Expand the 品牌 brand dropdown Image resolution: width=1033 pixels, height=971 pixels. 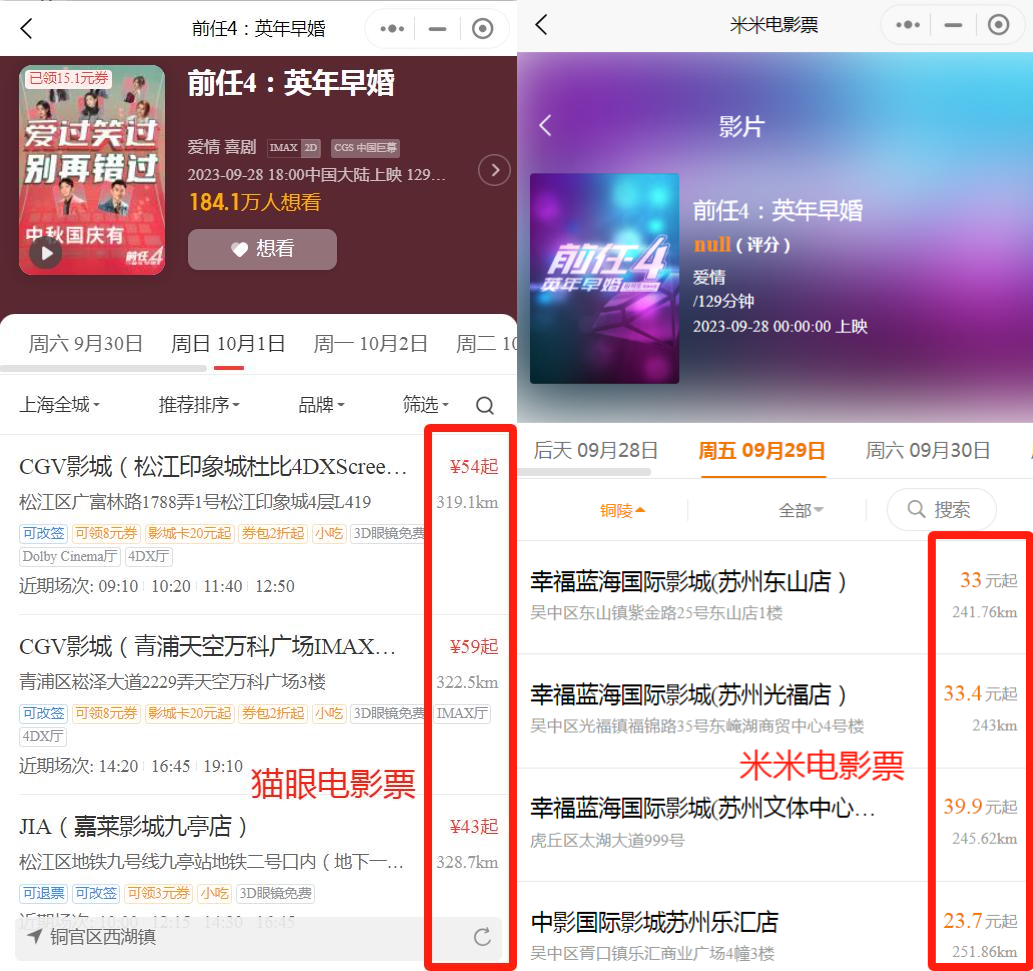[x=321, y=404]
